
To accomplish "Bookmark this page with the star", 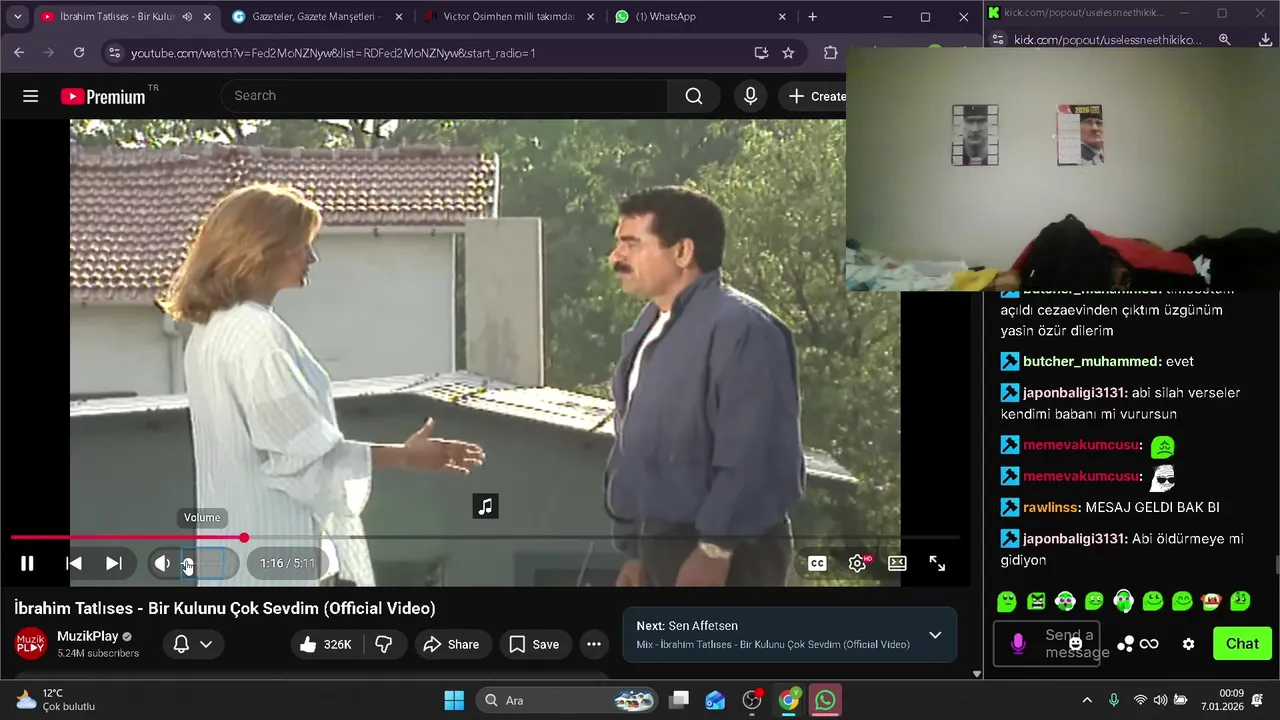I will 788,53.
